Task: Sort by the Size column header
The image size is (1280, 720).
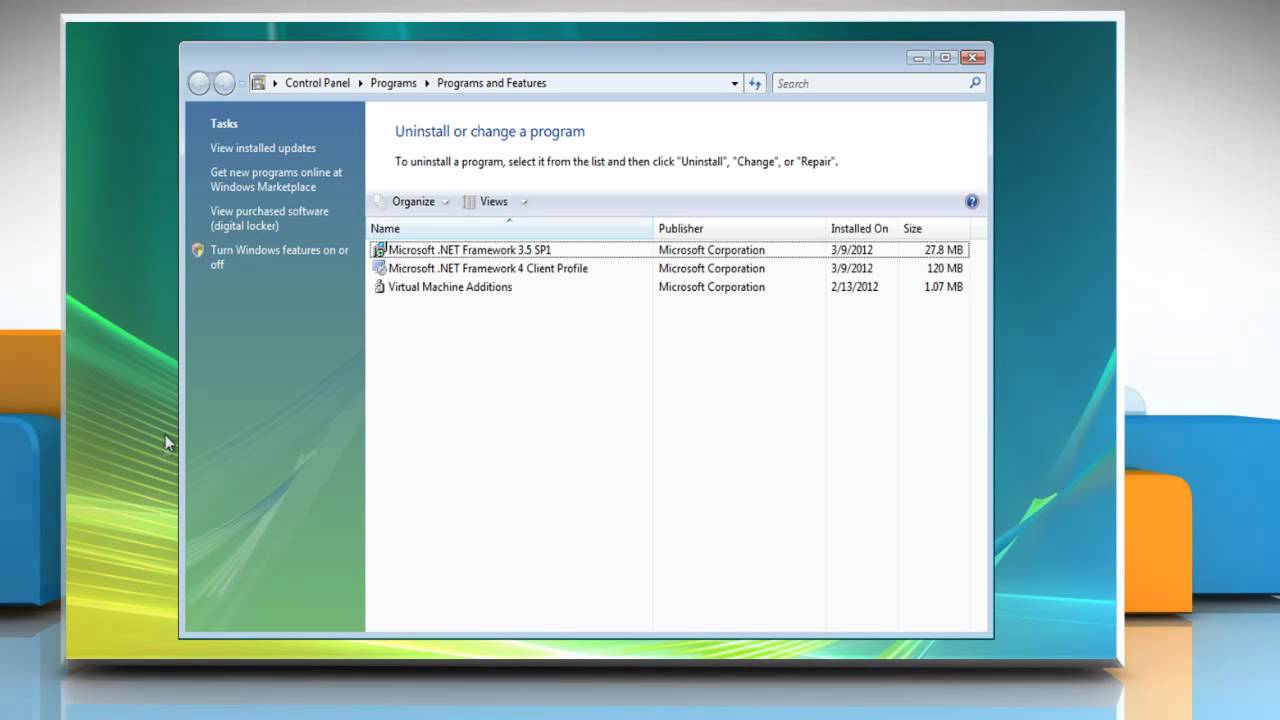Action: click(934, 229)
